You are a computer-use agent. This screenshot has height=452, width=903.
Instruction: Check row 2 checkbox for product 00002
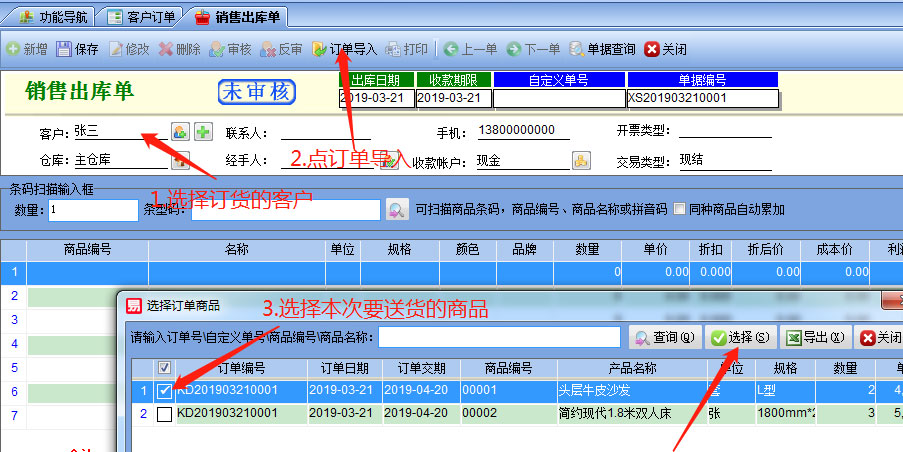164,413
